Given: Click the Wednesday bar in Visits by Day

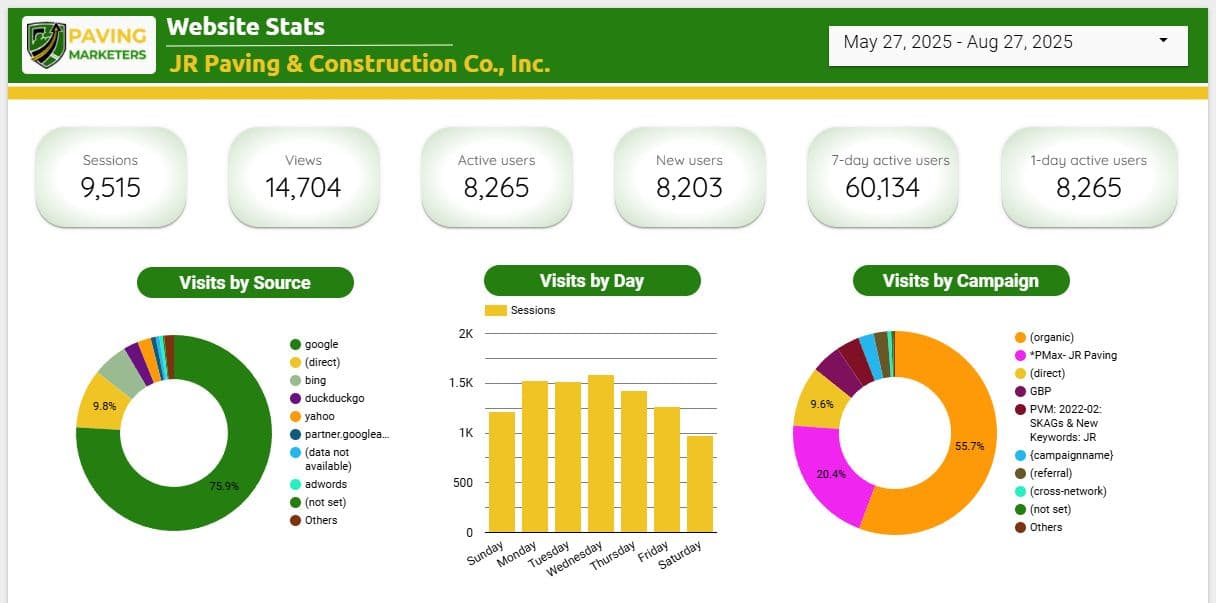Looking at the screenshot, I should (x=601, y=453).
